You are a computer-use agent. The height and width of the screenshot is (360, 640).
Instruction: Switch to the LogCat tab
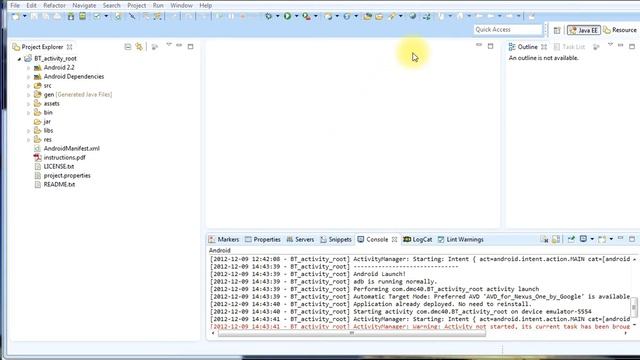click(418, 240)
